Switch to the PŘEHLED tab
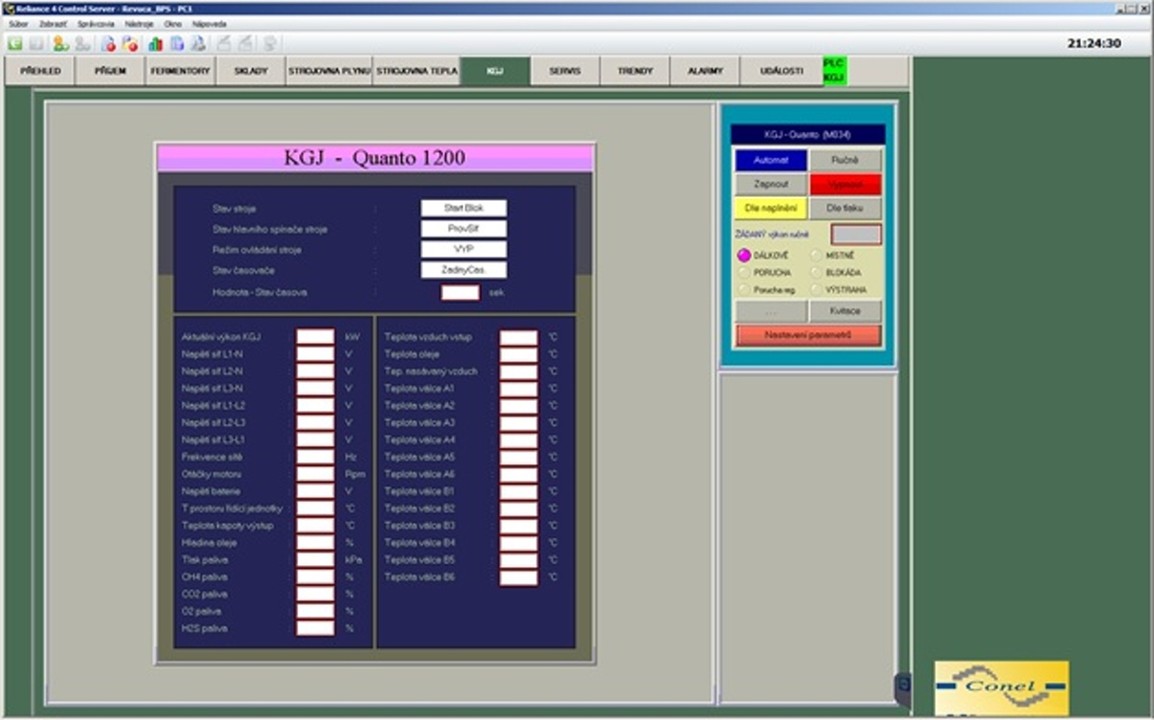Viewport: 1154px width, 720px height. tap(40, 71)
